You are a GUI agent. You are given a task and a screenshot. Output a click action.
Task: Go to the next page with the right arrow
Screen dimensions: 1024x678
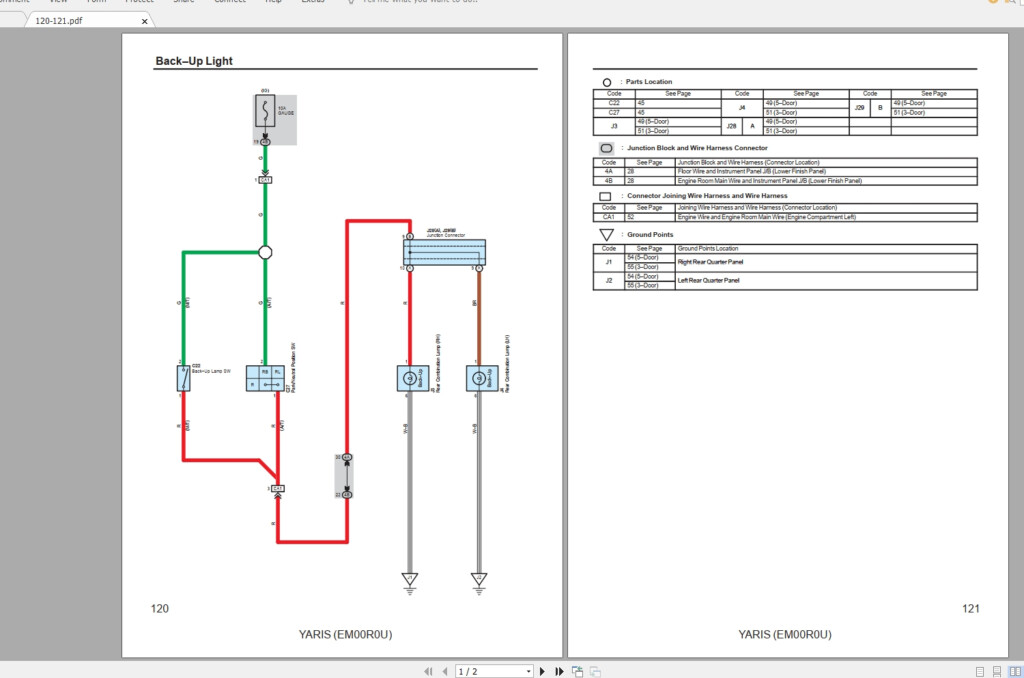tap(542, 671)
